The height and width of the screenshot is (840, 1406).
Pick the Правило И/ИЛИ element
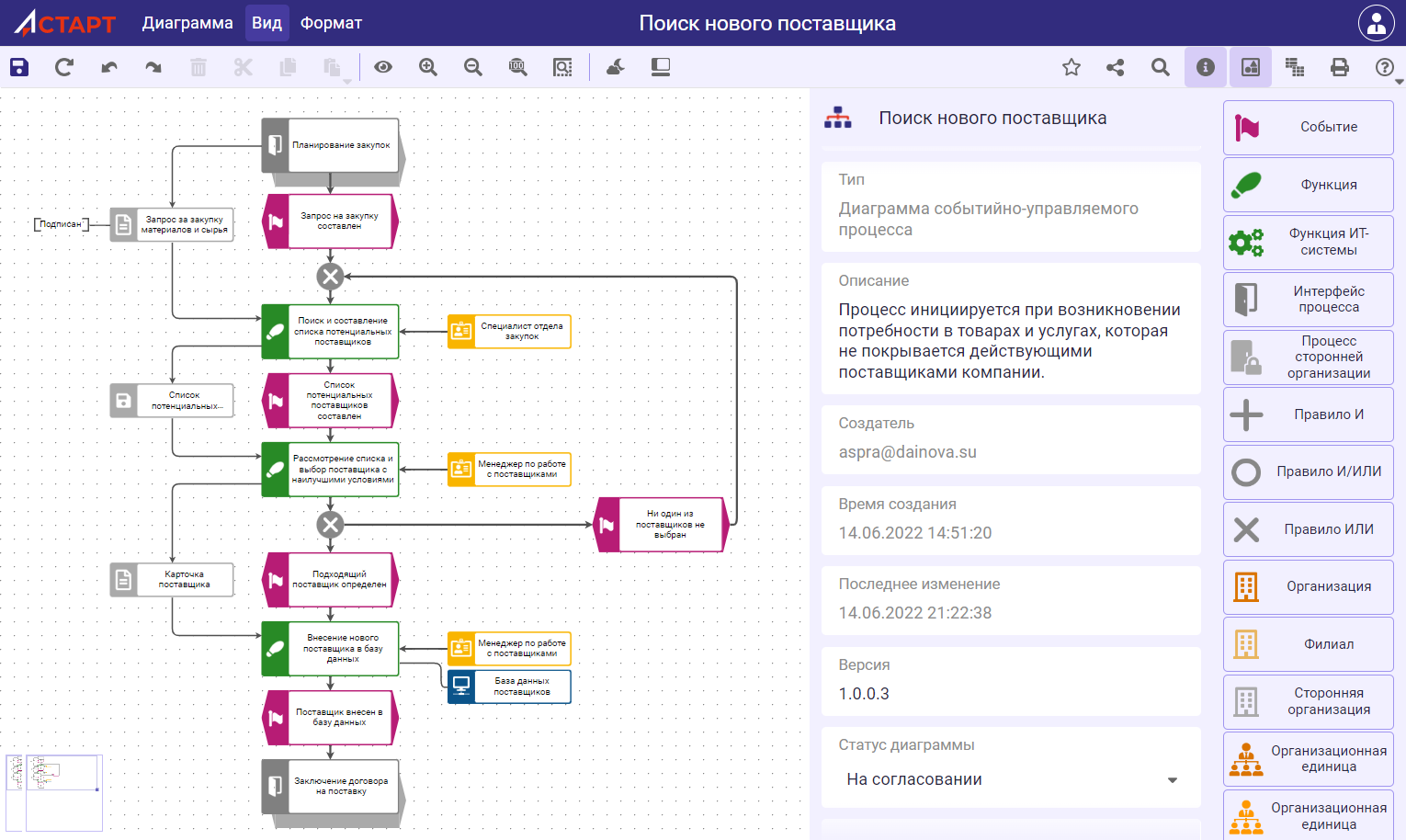[x=1309, y=472]
